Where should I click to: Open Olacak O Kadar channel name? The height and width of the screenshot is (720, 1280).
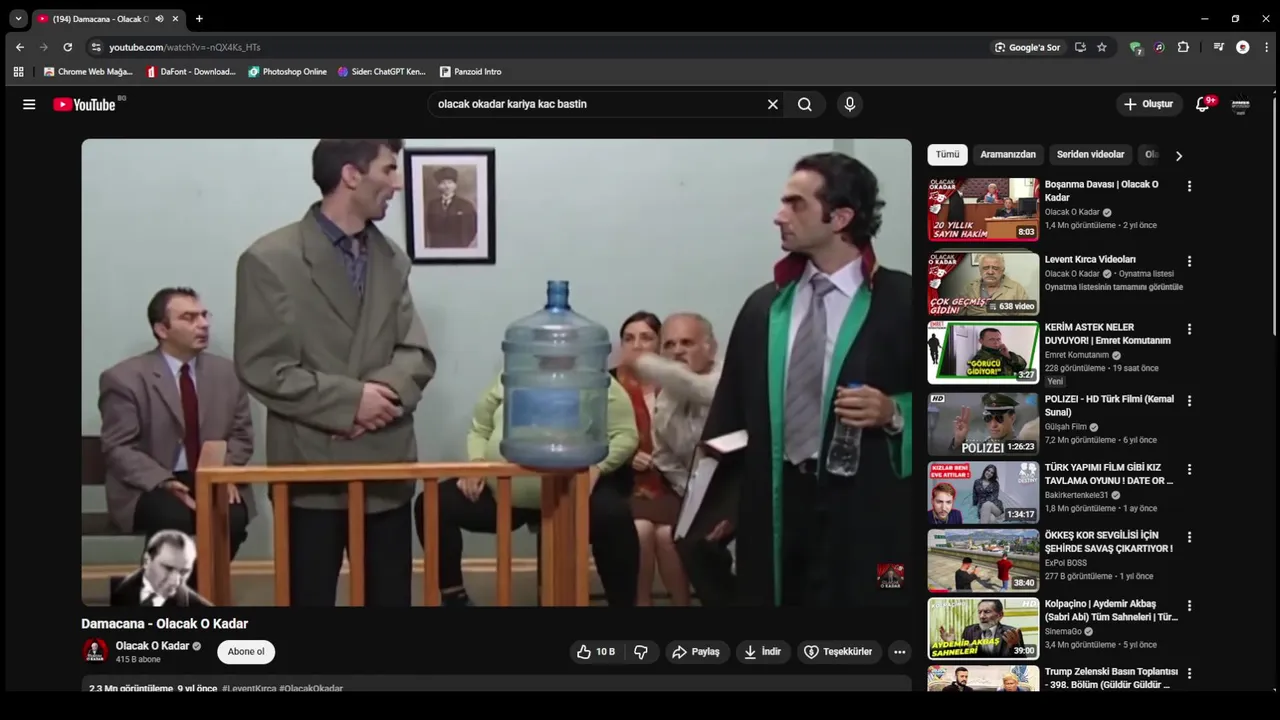coord(152,646)
